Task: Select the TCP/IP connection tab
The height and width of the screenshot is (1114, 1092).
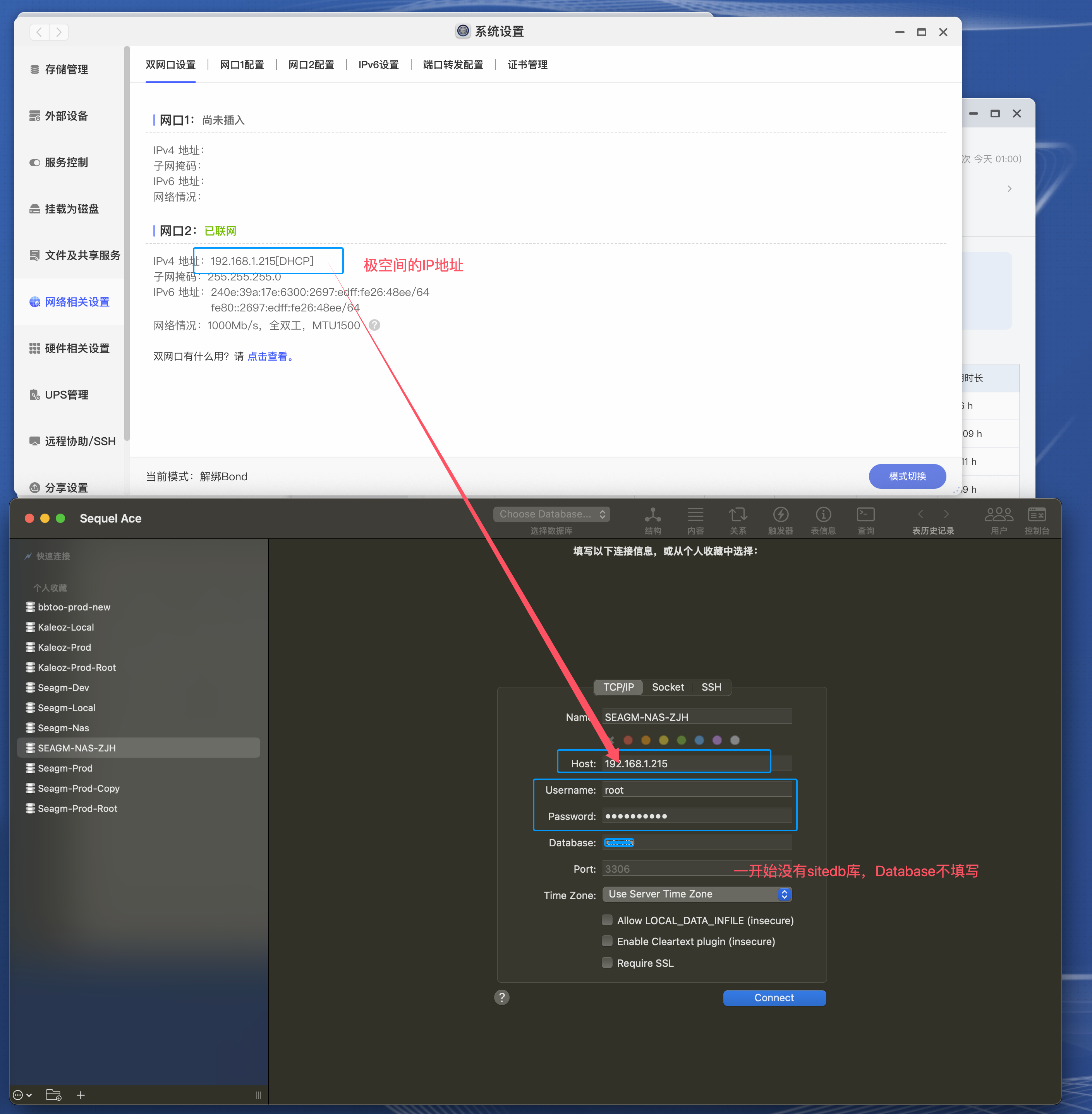Action: (x=618, y=687)
